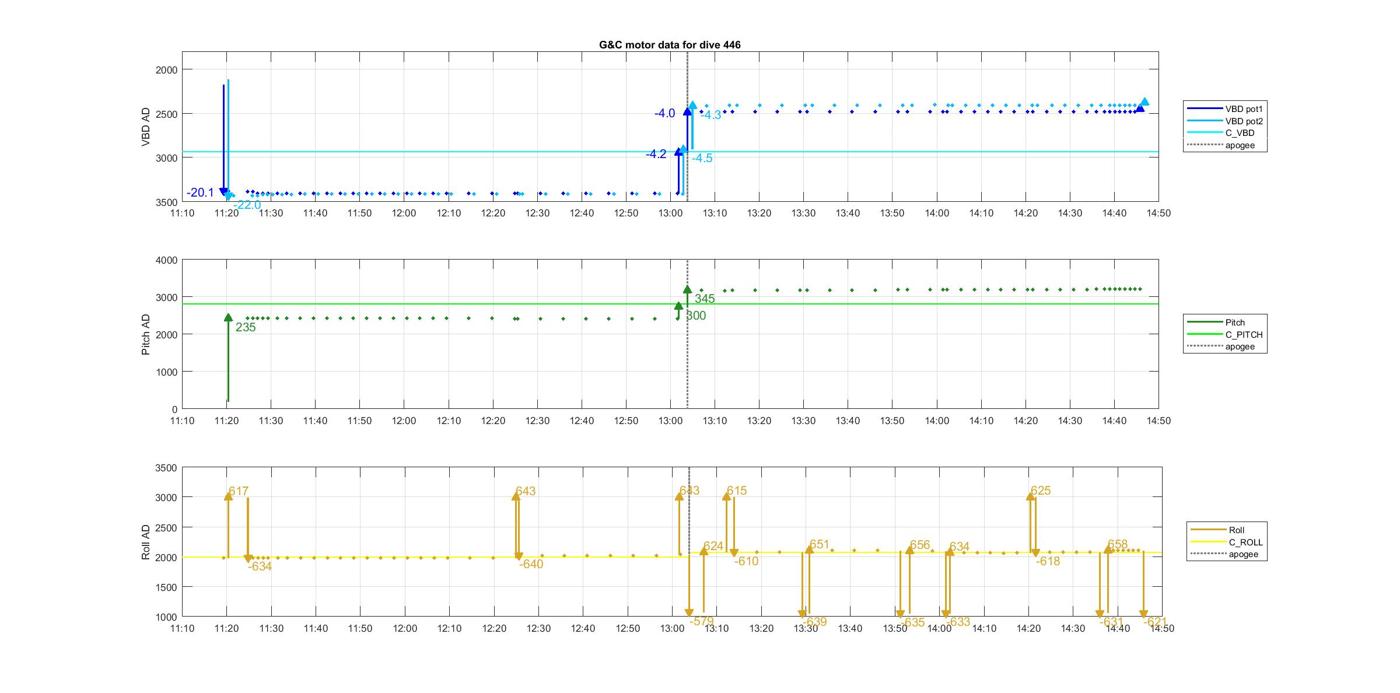Select the C_PITCH legend entry
1400x693 pixels.
click(x=1224, y=335)
